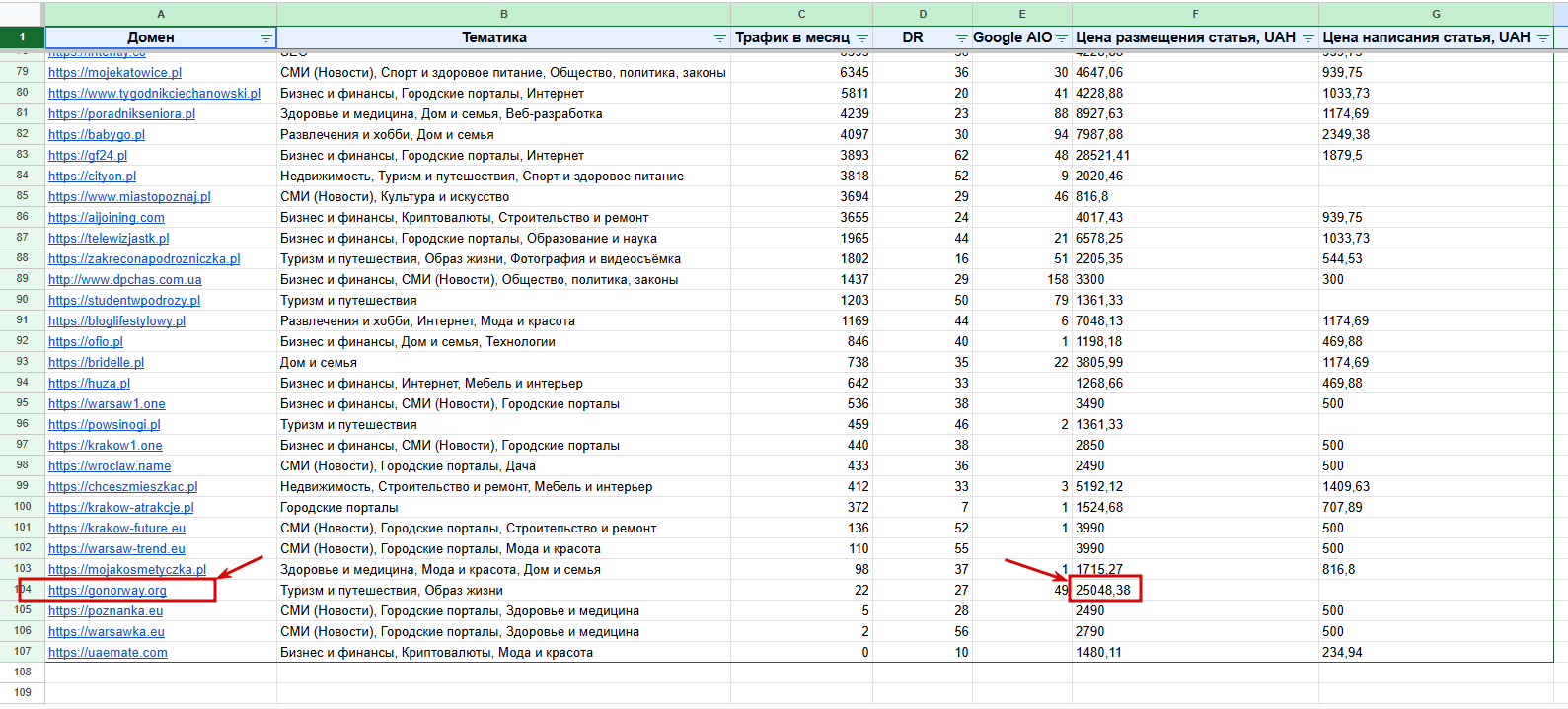This screenshot has height=709, width=1568.
Task: Click Google AIO cell 158
Action: (x=1022, y=279)
